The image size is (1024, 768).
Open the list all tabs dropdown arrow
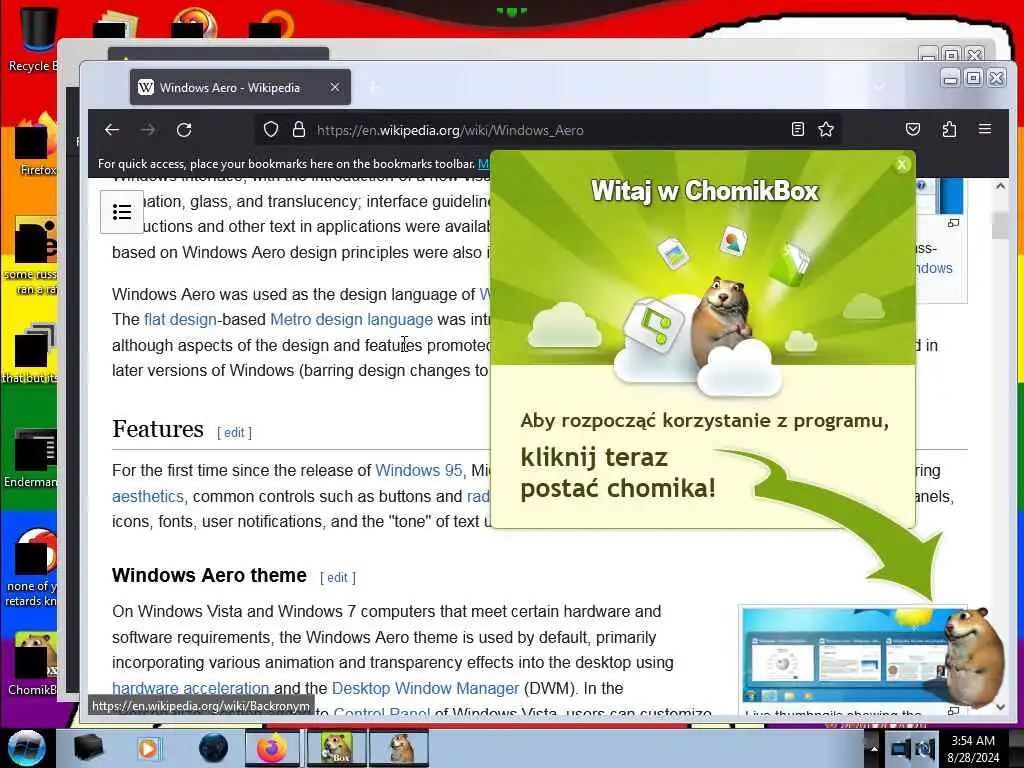(x=880, y=86)
